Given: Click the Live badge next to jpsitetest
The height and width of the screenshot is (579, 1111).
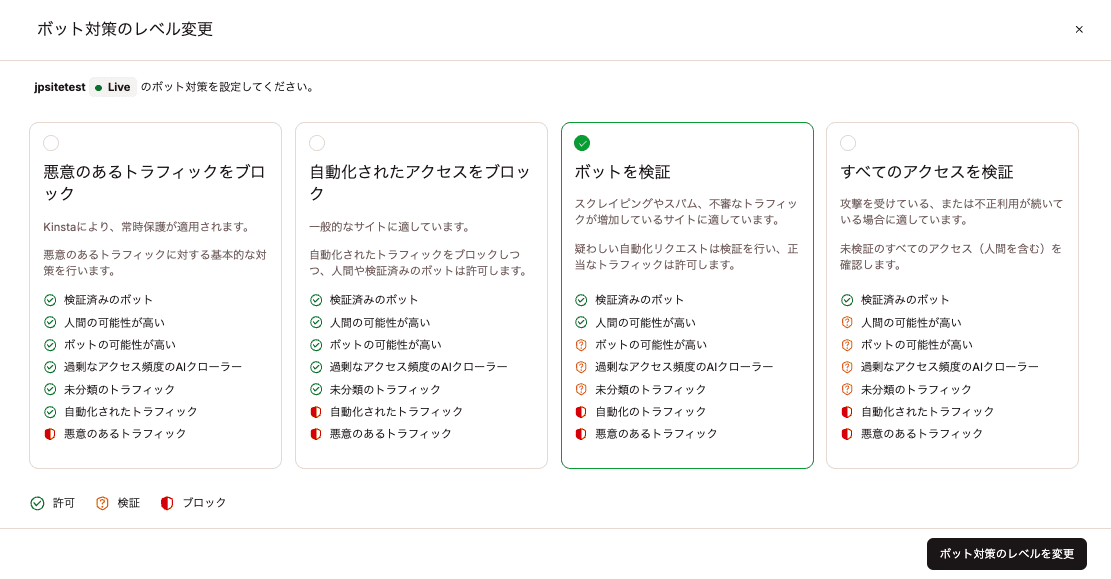Looking at the screenshot, I should click(x=112, y=87).
